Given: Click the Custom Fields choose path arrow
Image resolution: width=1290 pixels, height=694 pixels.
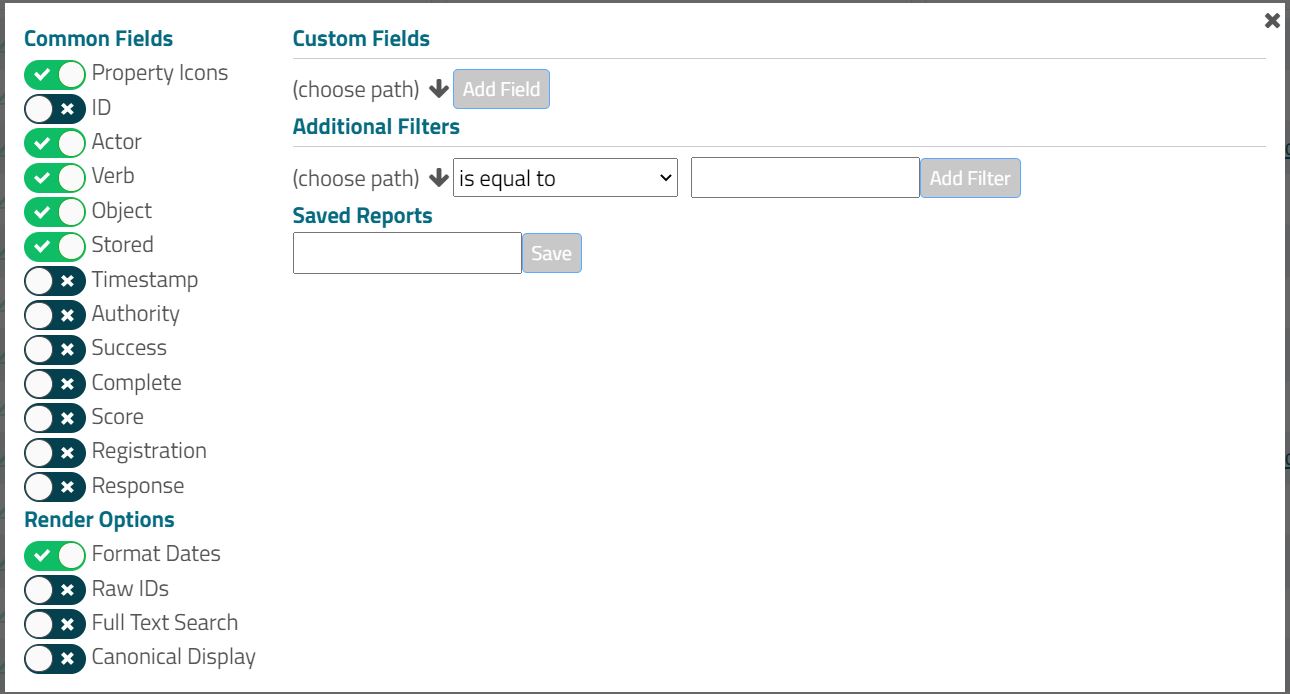Looking at the screenshot, I should pos(438,89).
